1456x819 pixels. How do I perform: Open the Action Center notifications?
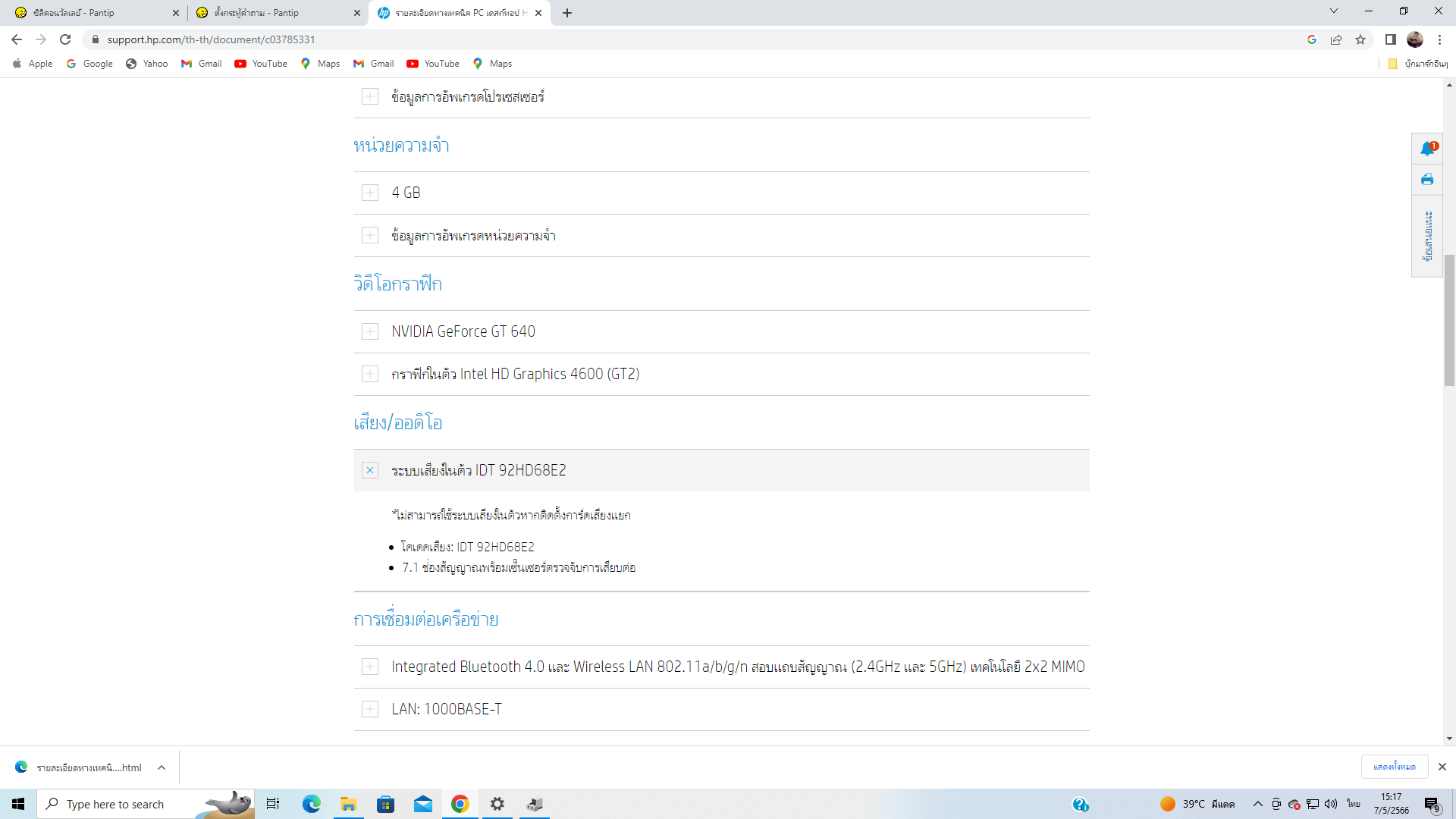point(1432,804)
